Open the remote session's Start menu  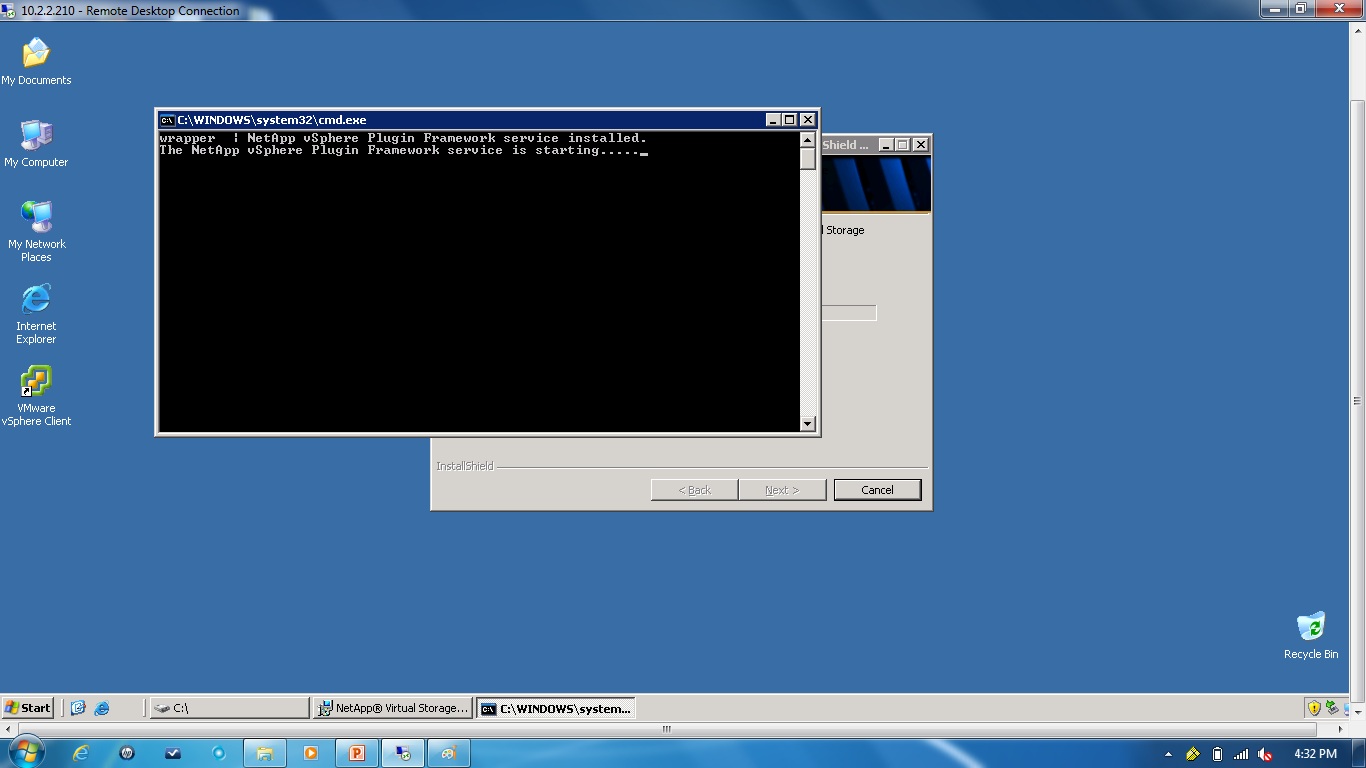click(x=28, y=707)
